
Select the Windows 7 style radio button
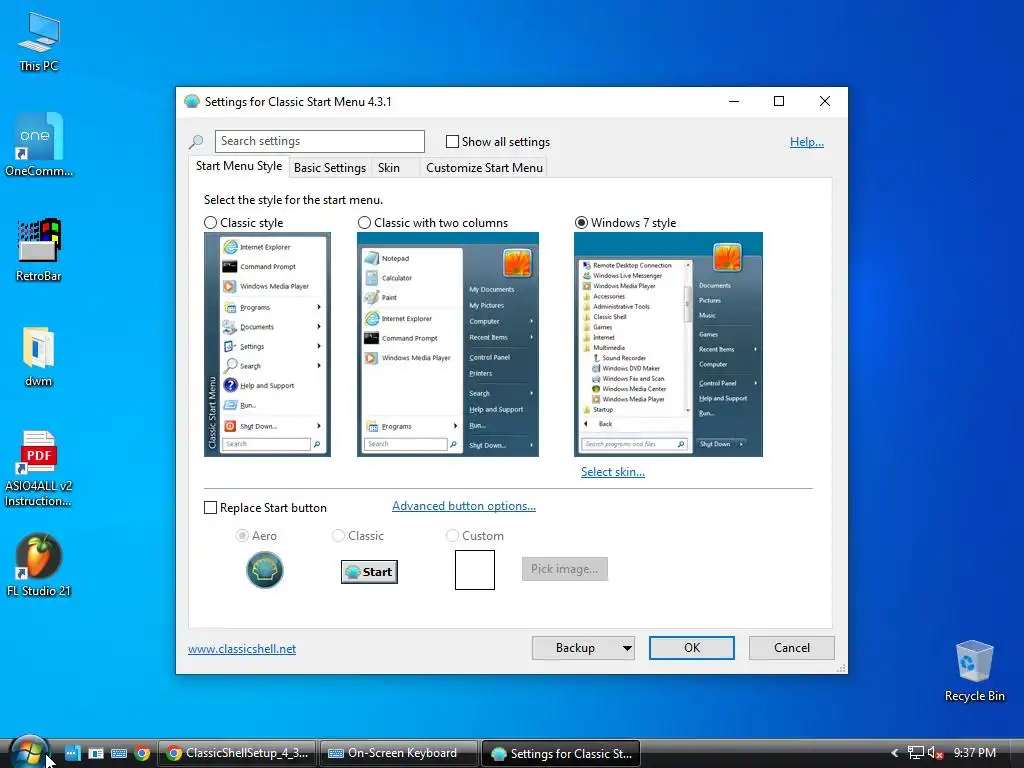pyautogui.click(x=581, y=223)
